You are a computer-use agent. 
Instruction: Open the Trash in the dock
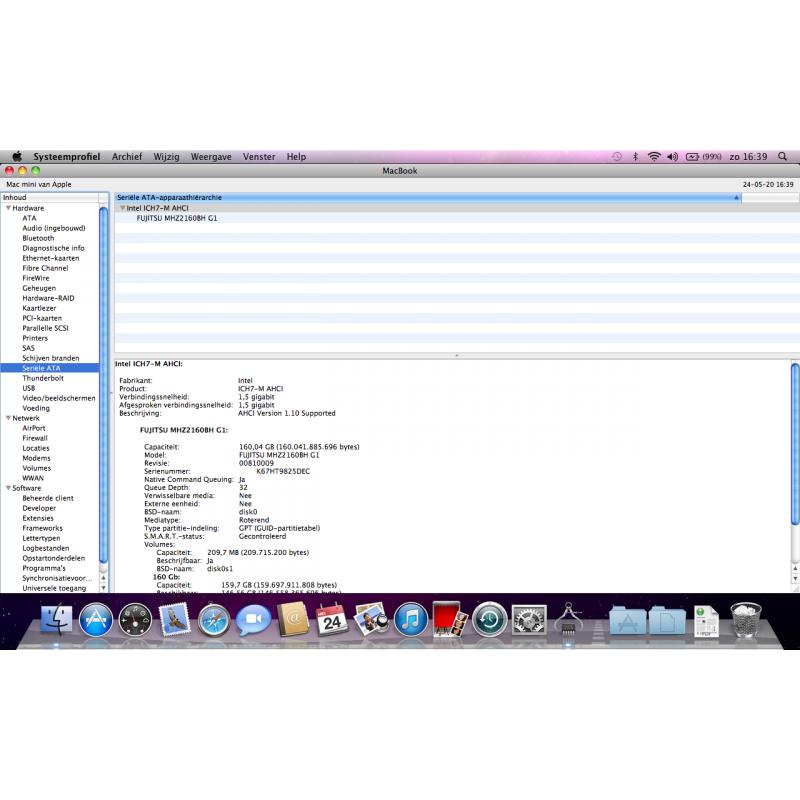746,619
